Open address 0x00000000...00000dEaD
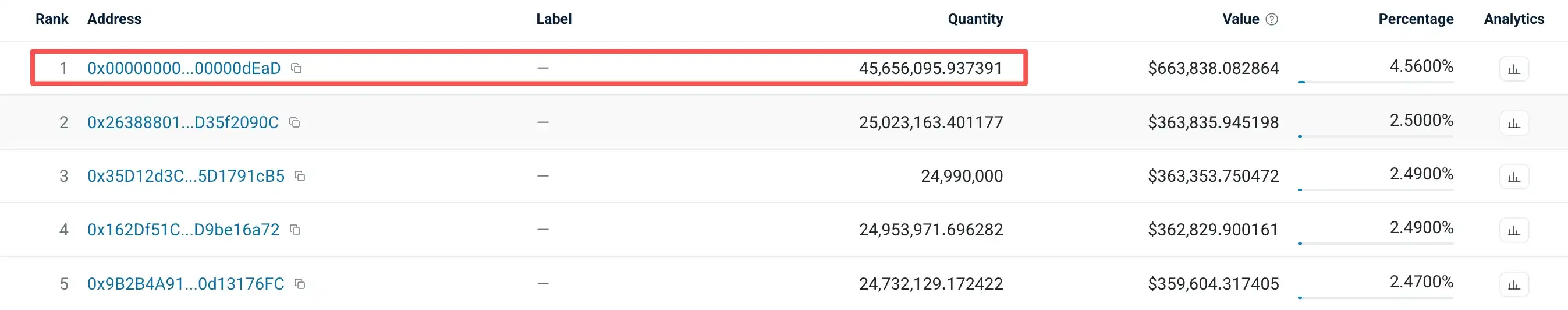 (184, 68)
